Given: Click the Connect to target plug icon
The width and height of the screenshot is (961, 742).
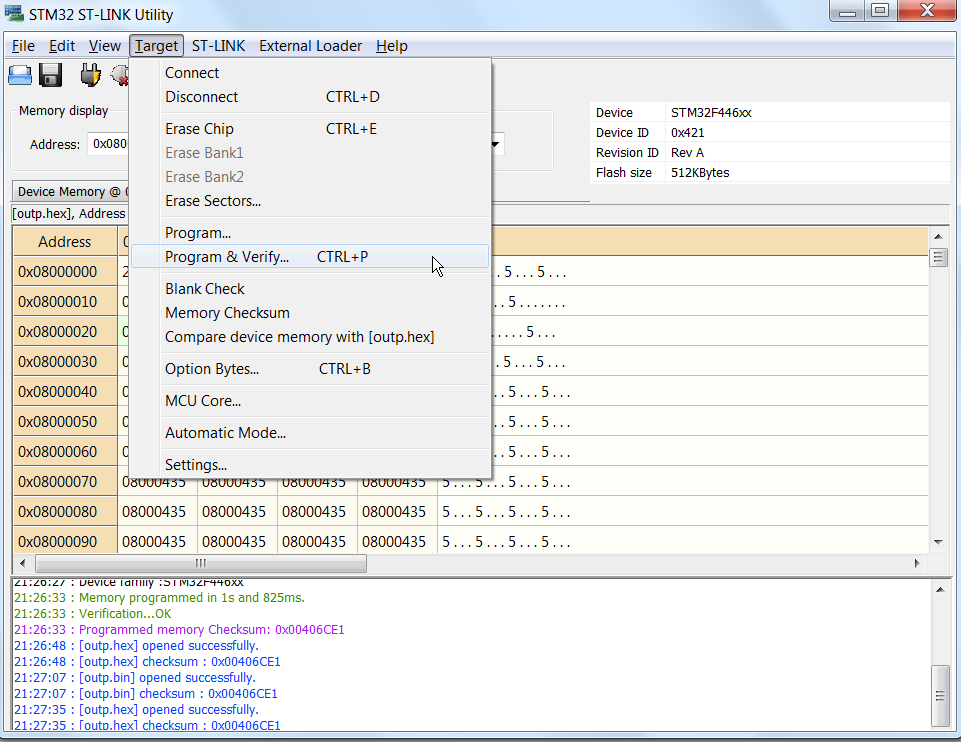Looking at the screenshot, I should pos(90,75).
